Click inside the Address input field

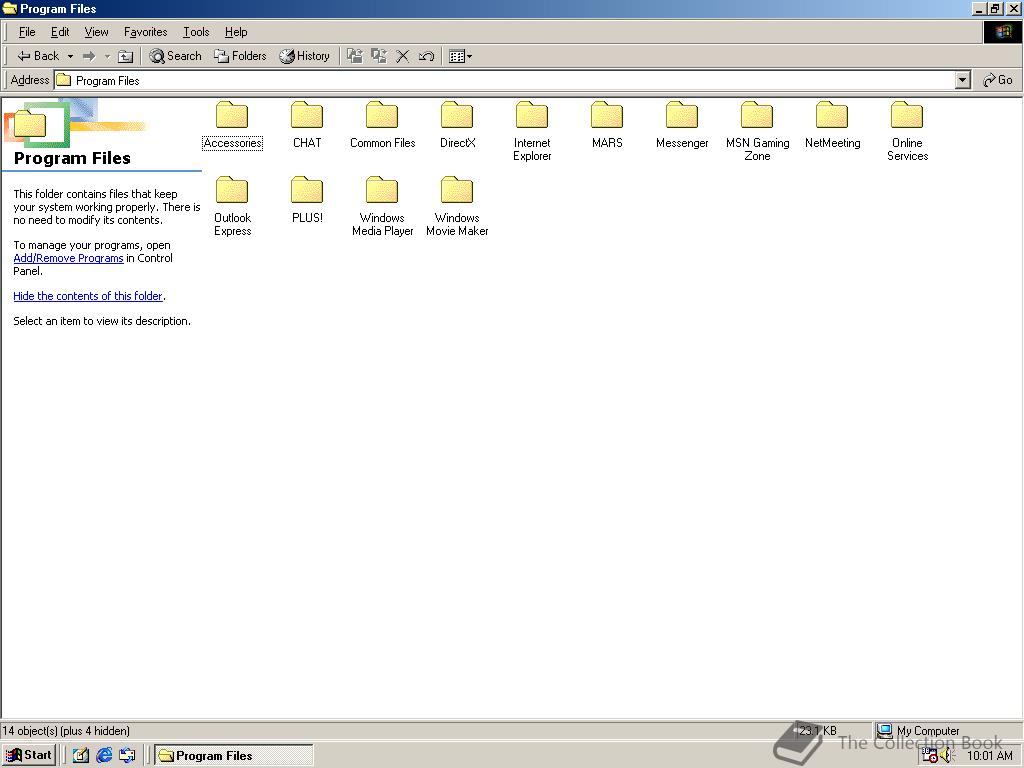pos(504,80)
